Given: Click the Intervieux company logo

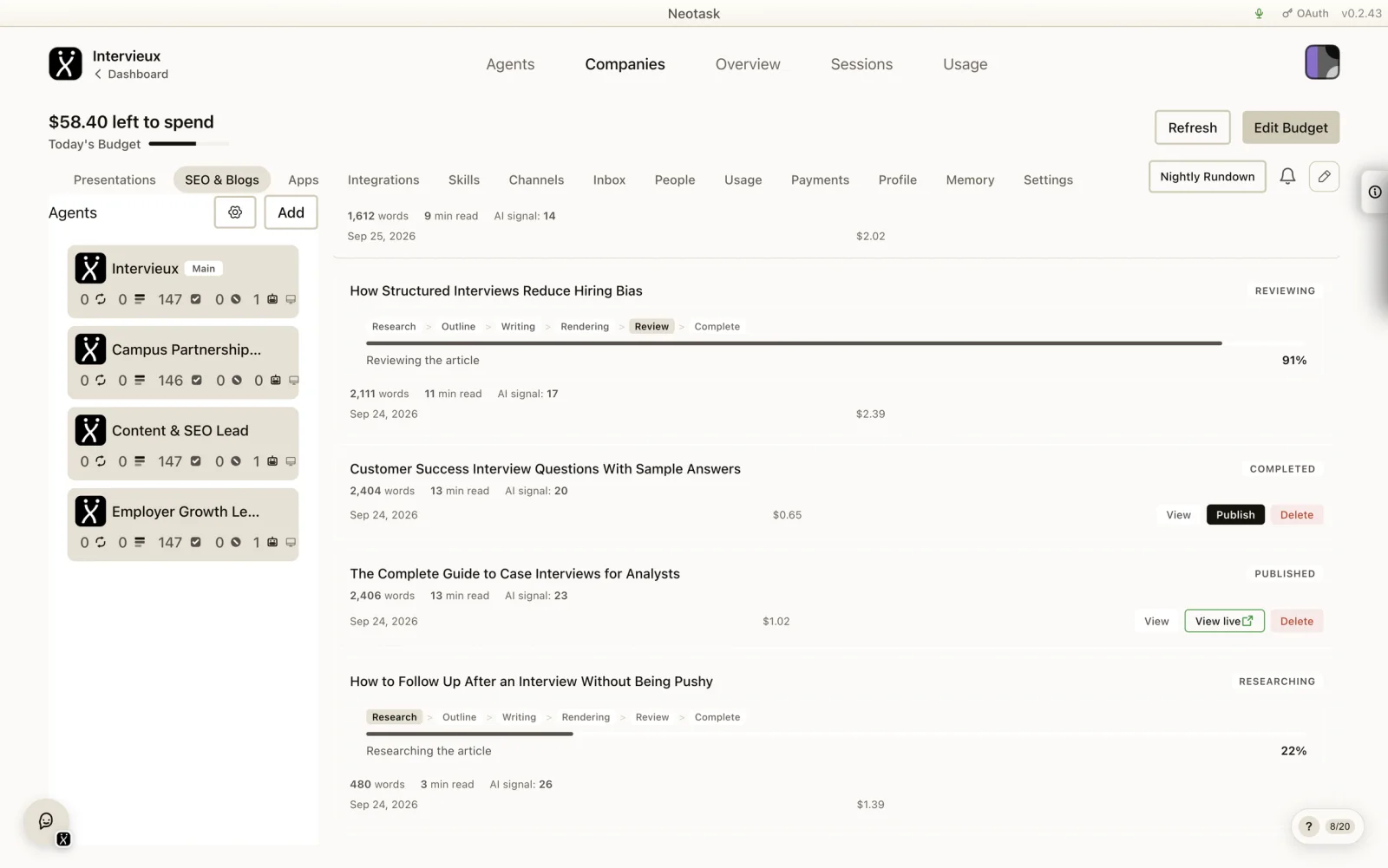Looking at the screenshot, I should pos(65,63).
